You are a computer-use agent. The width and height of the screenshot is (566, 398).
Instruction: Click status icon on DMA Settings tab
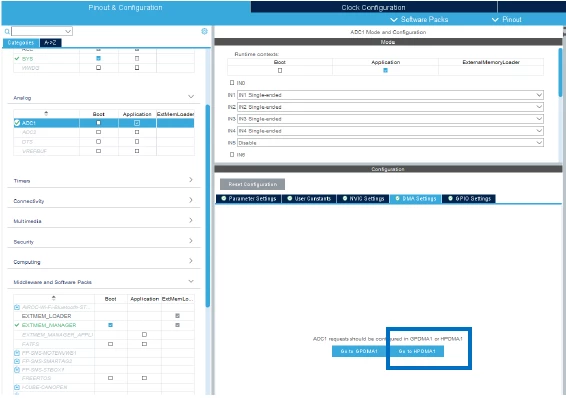(397, 198)
